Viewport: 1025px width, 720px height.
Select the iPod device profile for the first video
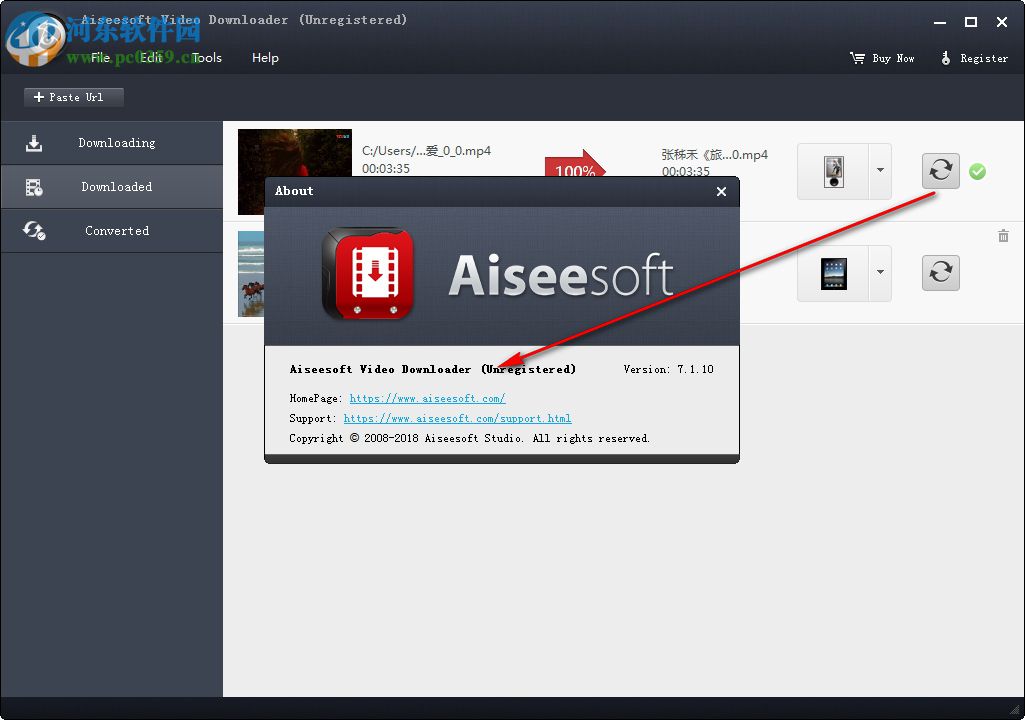[833, 171]
